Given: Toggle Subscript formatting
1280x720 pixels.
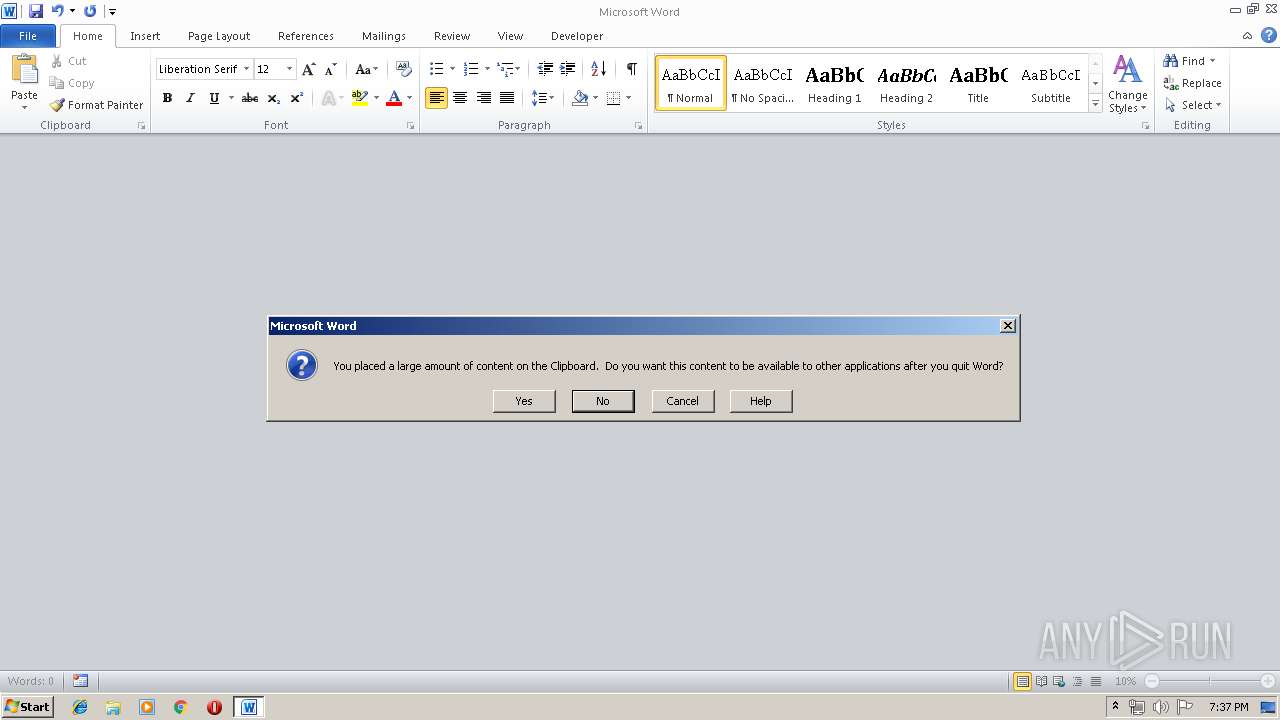Looking at the screenshot, I should [x=274, y=98].
